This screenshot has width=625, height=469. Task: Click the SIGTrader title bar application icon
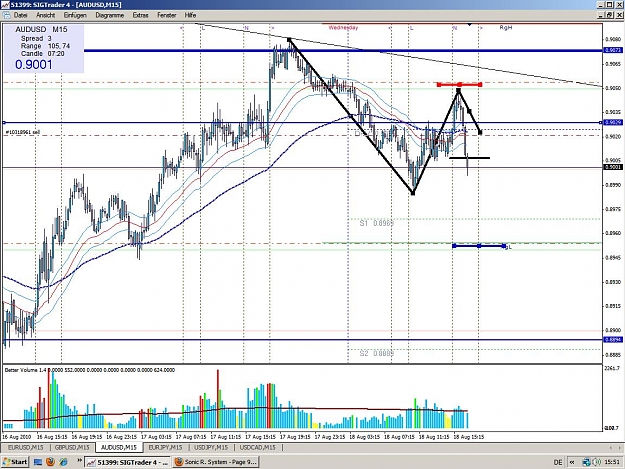tap(5, 5)
